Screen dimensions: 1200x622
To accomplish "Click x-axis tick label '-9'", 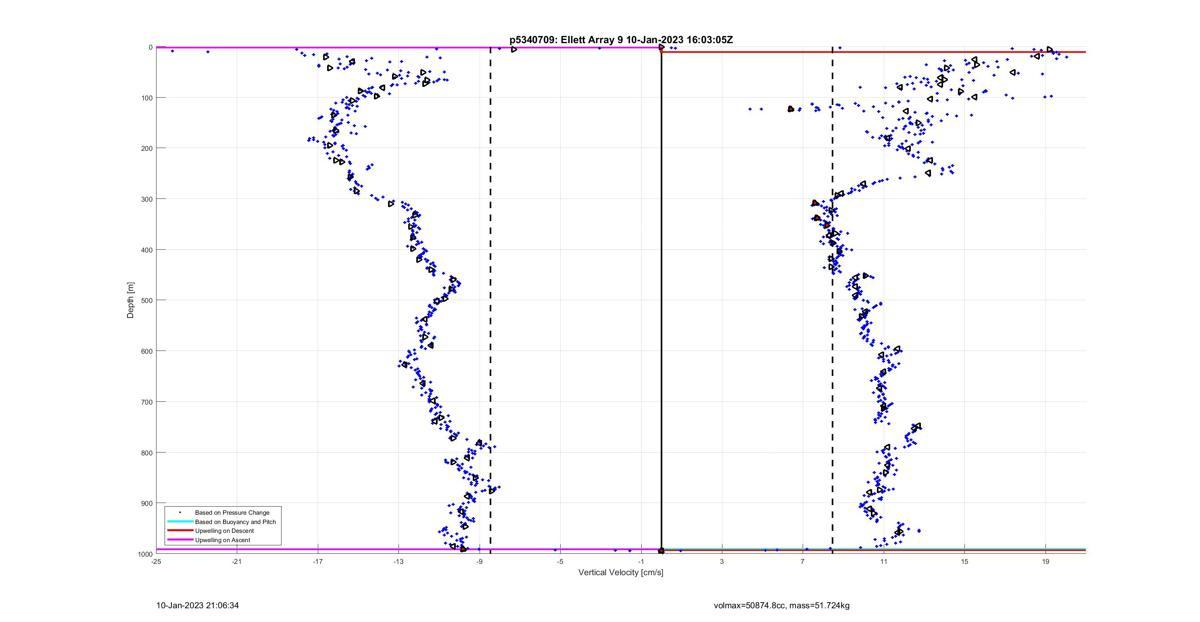I will [479, 562].
